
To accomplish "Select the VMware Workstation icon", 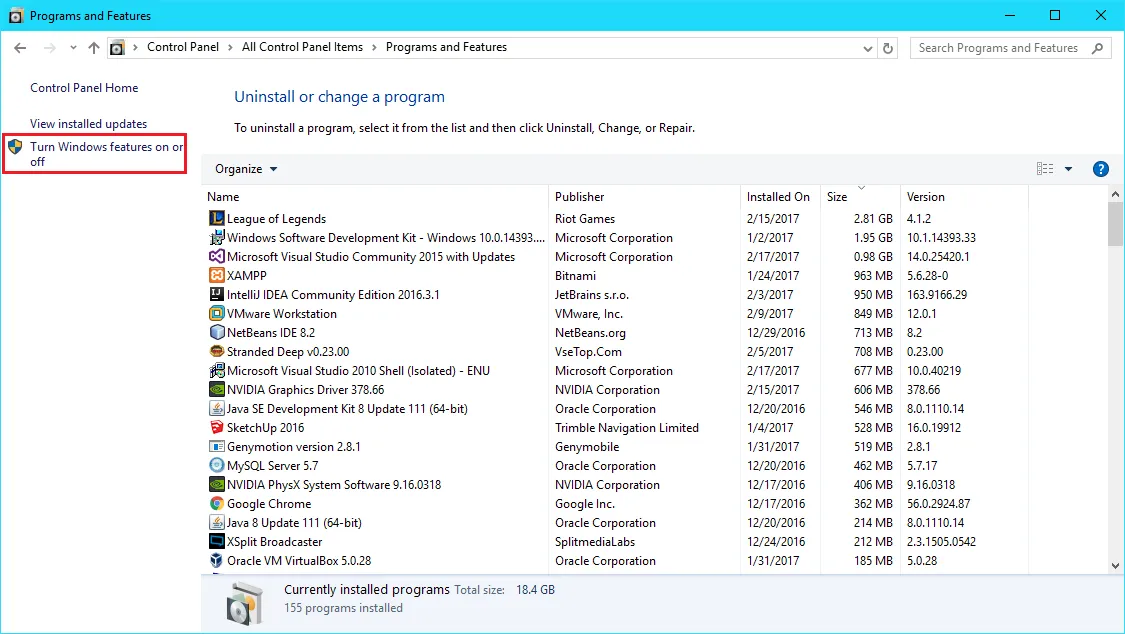I will [x=219, y=313].
